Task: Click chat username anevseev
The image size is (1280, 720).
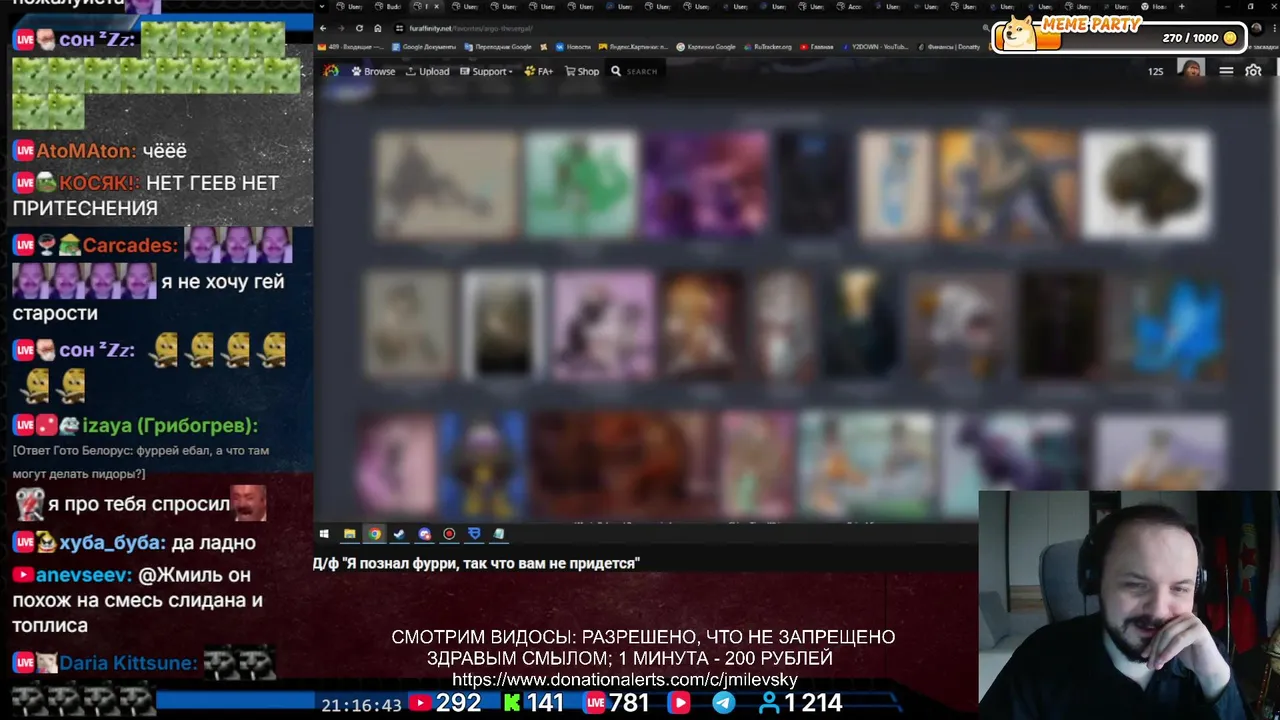Action: click(84, 575)
